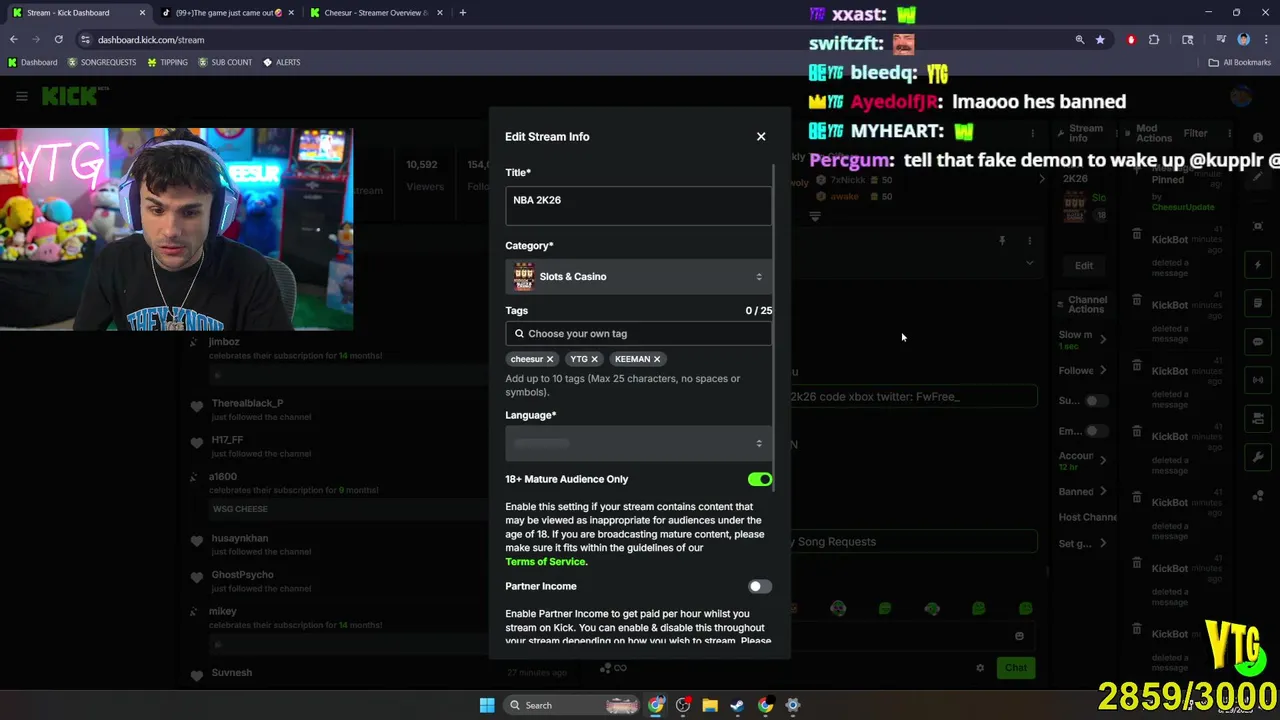Open the ALERTS bookmark
Image resolution: width=1280 pixels, height=720 pixels.
(x=281, y=62)
